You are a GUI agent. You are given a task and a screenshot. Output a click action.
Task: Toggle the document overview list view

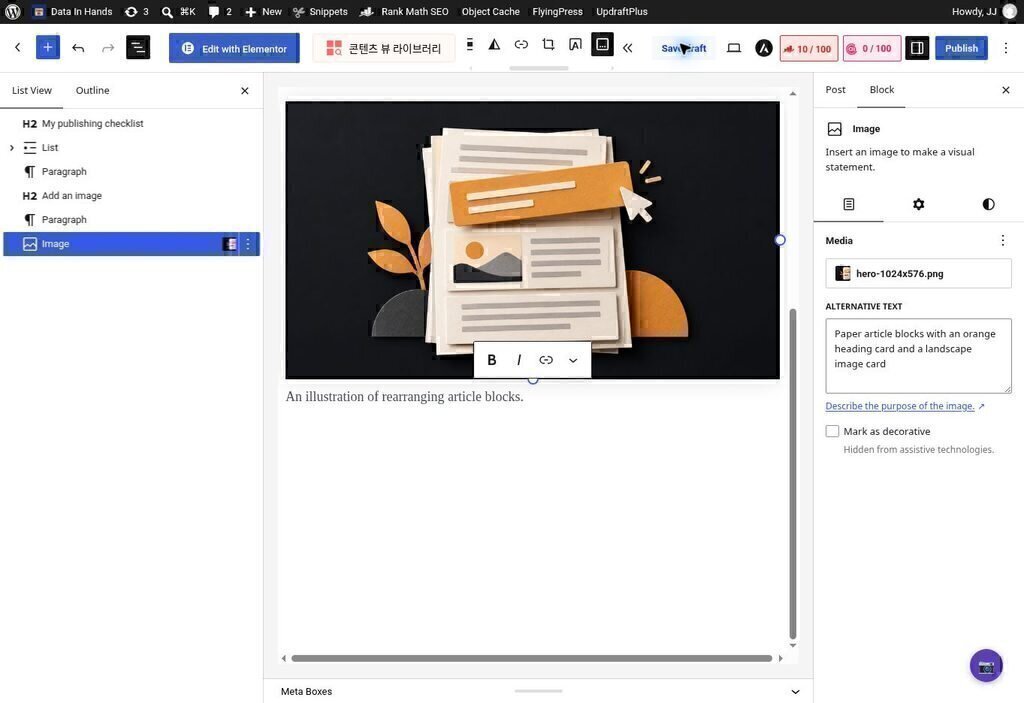pos(138,48)
